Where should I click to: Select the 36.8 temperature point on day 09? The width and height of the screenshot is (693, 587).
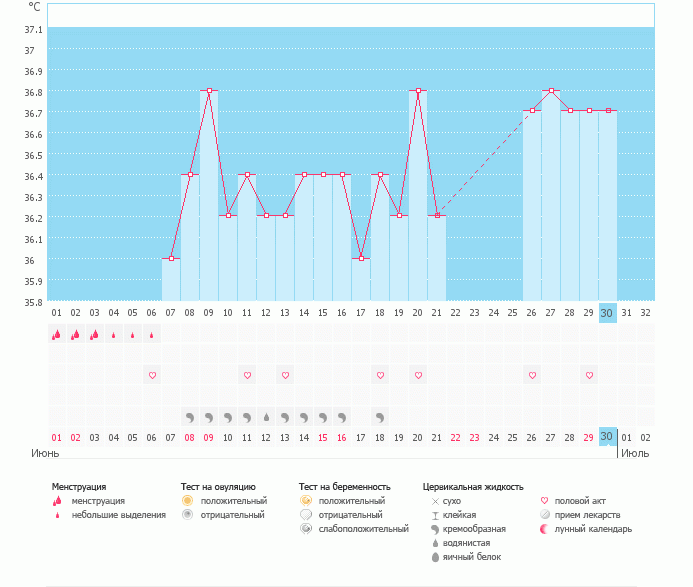coord(209,91)
